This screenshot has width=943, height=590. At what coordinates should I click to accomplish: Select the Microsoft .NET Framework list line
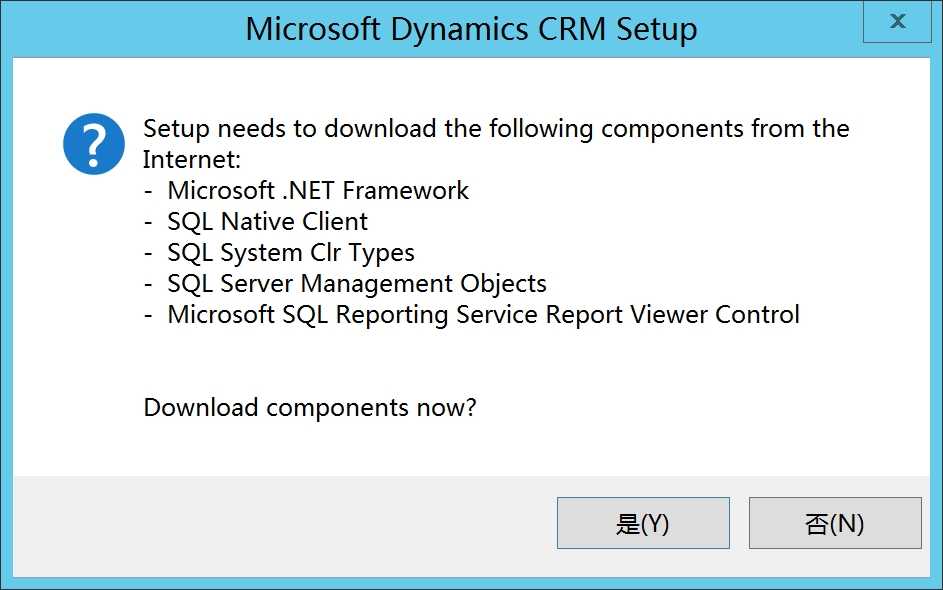coord(306,191)
